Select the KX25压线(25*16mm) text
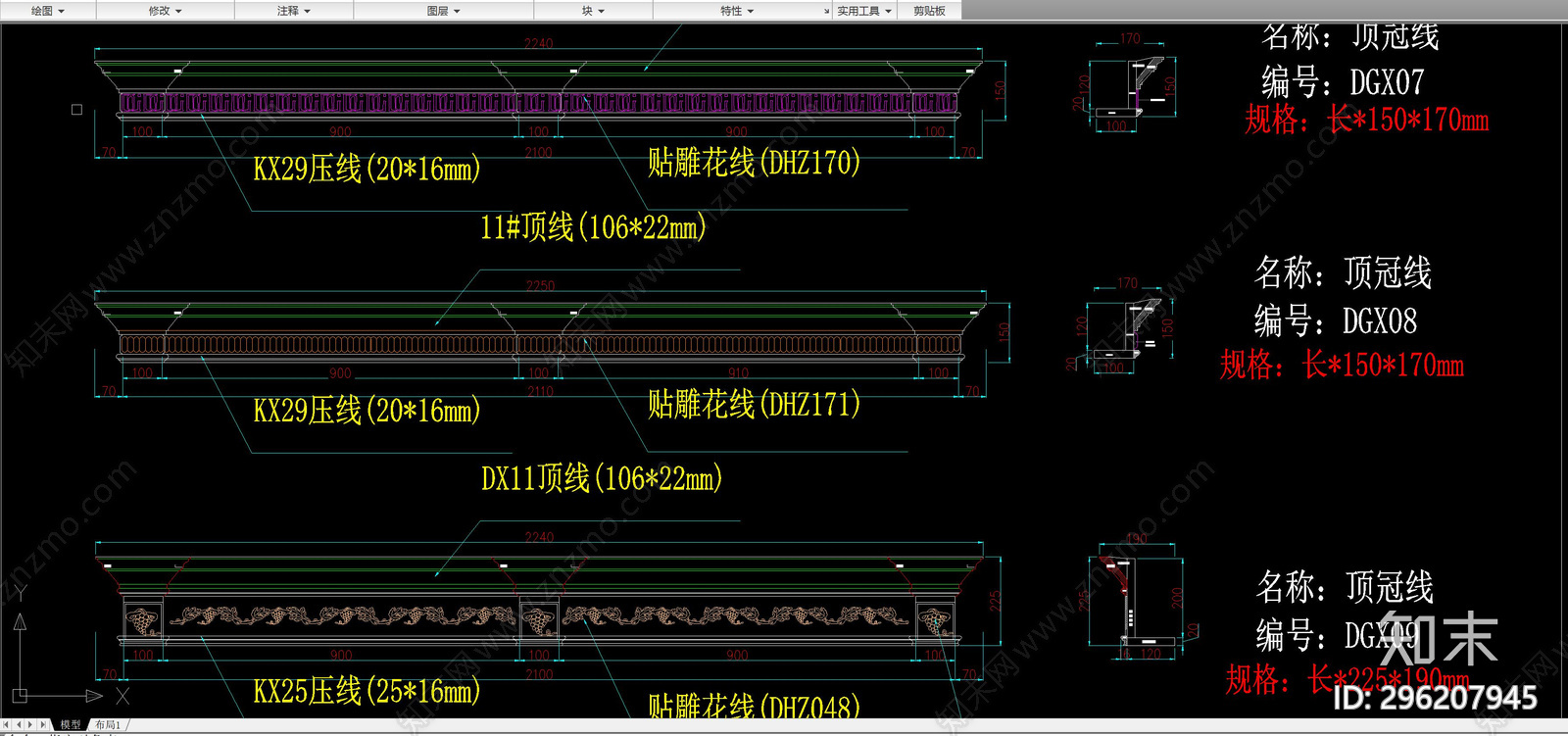 367,691
